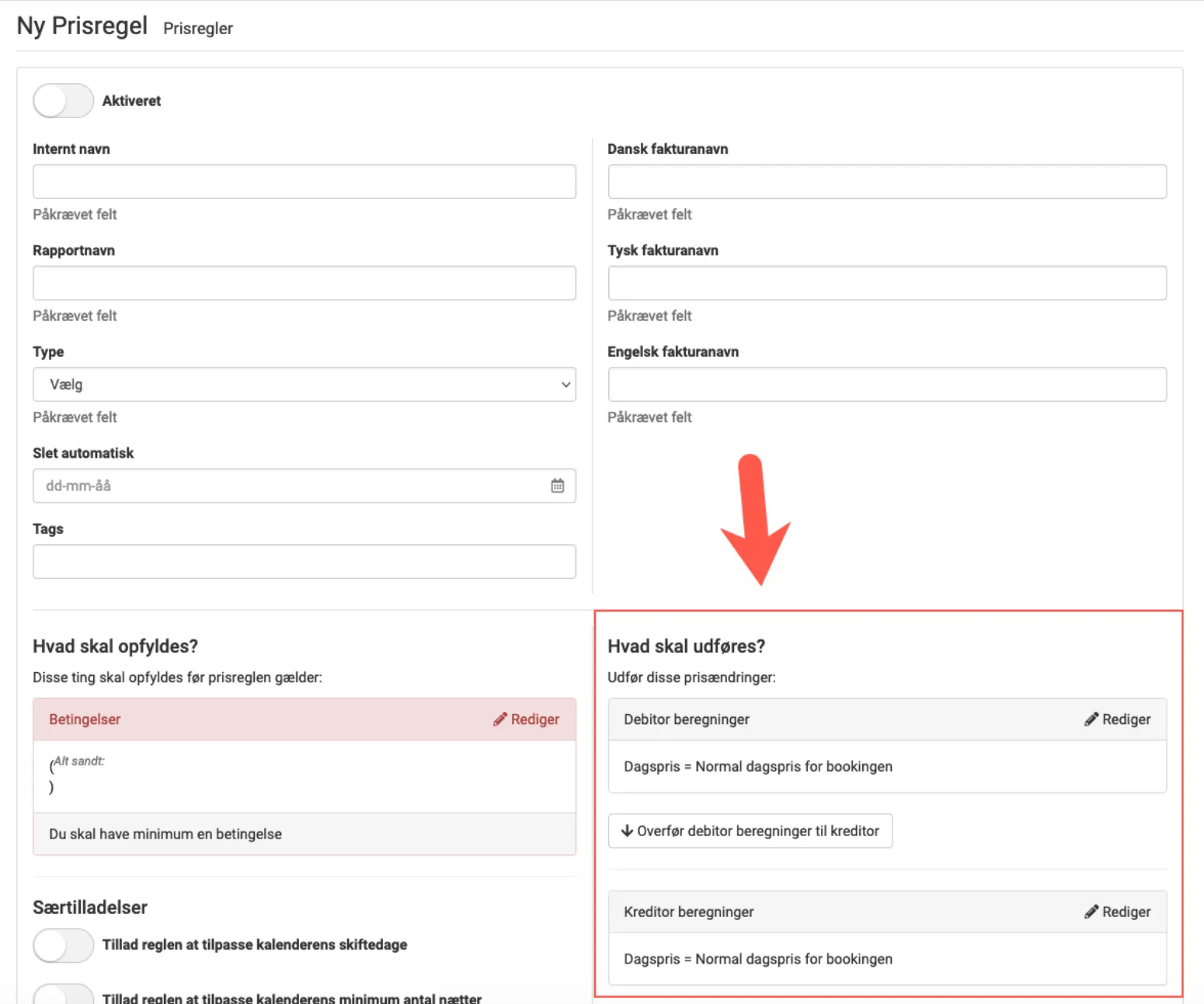Screen dimensions: 1204x1004
Task: Click the pencil icon in Kreditor beregninger
Action: click(1091, 912)
